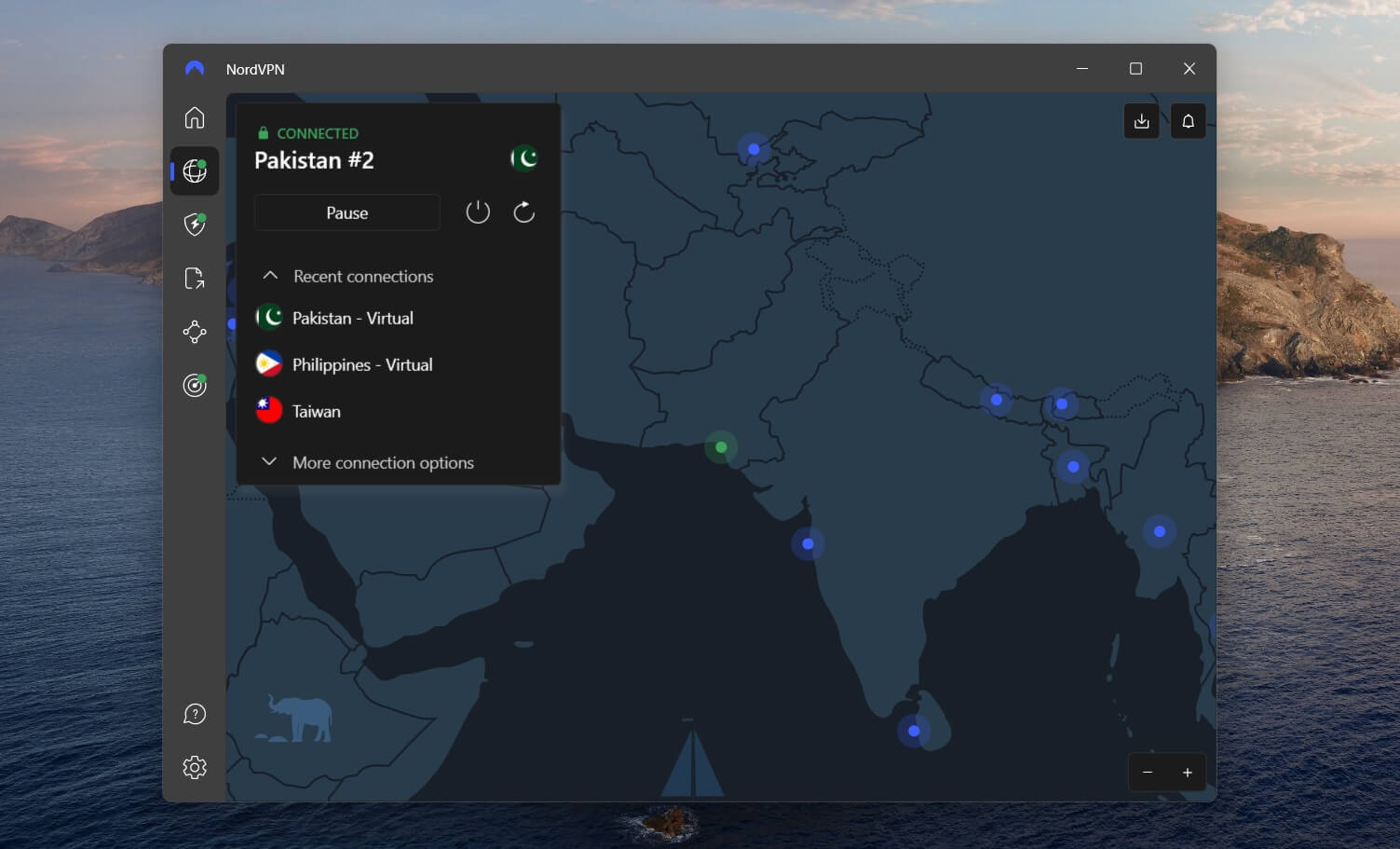Select the VPN globe icon in sidebar

(x=195, y=171)
